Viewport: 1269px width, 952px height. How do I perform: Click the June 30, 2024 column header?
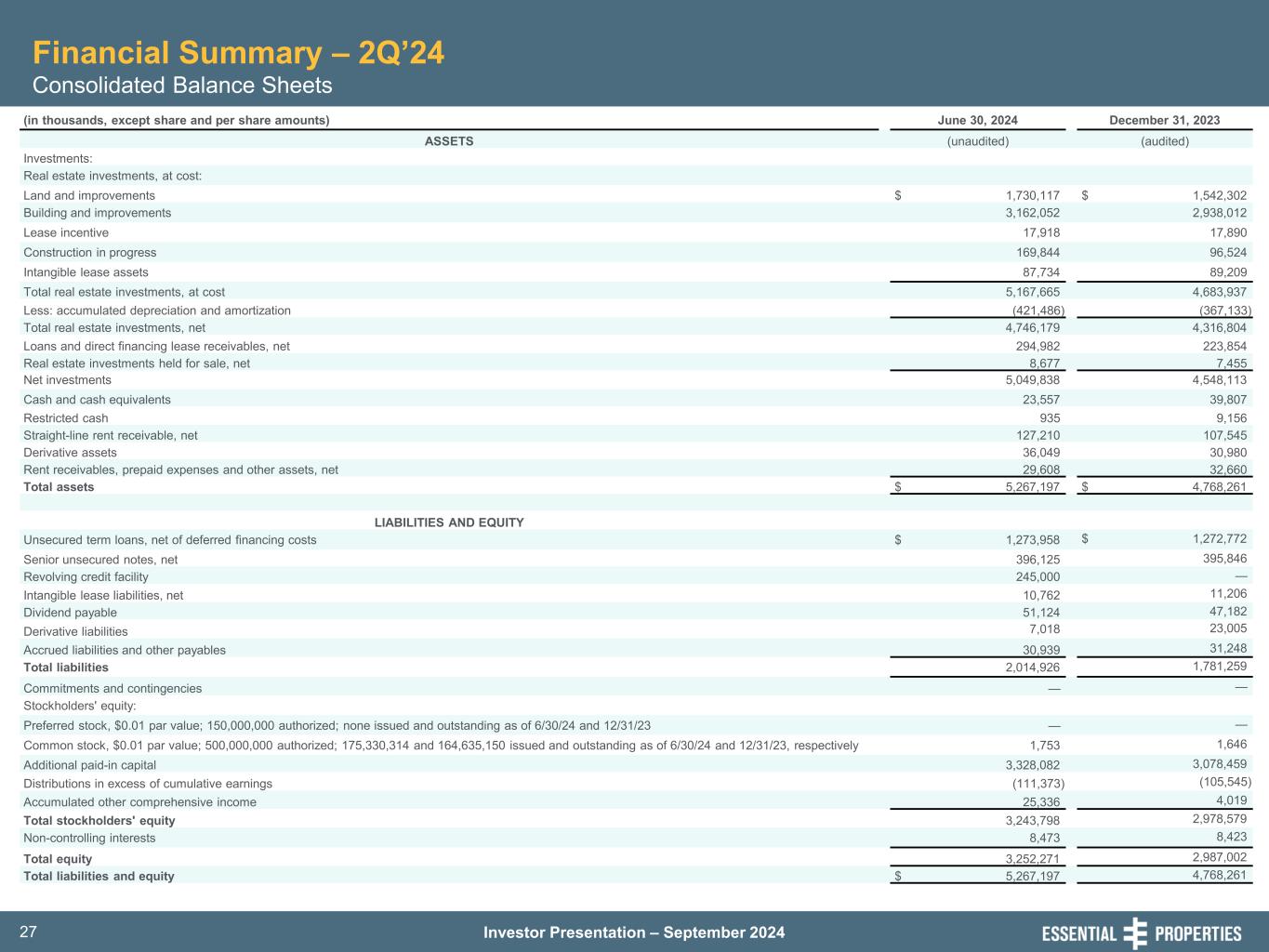(x=977, y=120)
